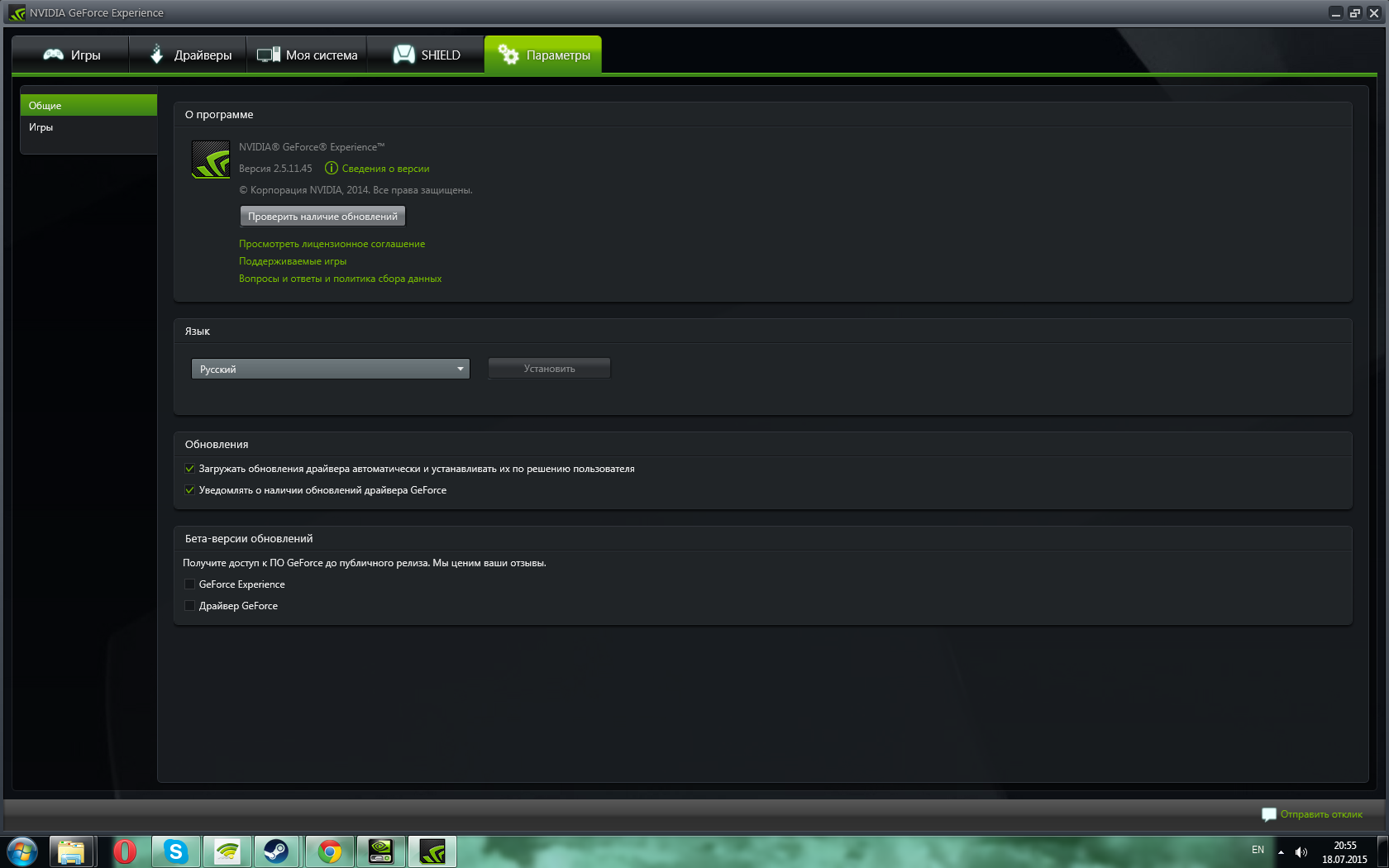Open Steam from the taskbar
The width and height of the screenshot is (1389, 868).
pyautogui.click(x=277, y=851)
